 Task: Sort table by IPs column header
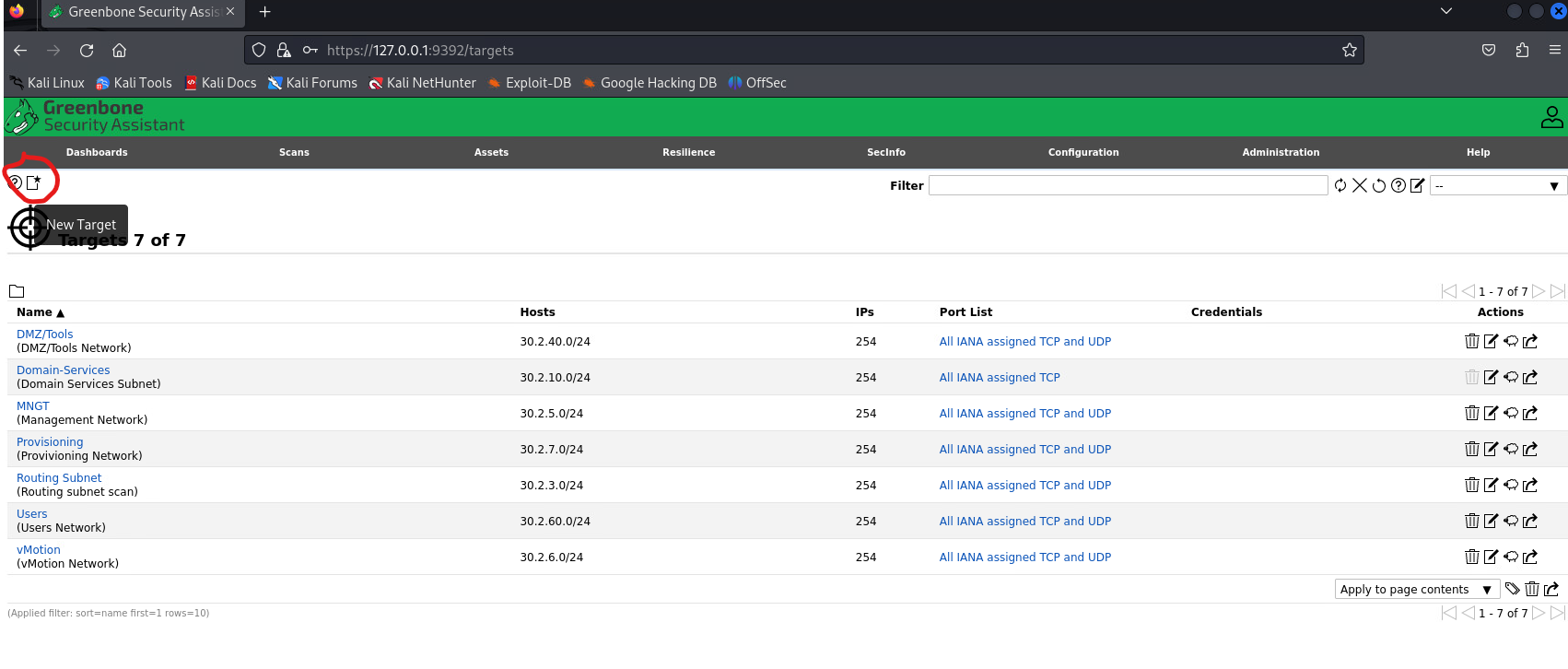[x=864, y=312]
